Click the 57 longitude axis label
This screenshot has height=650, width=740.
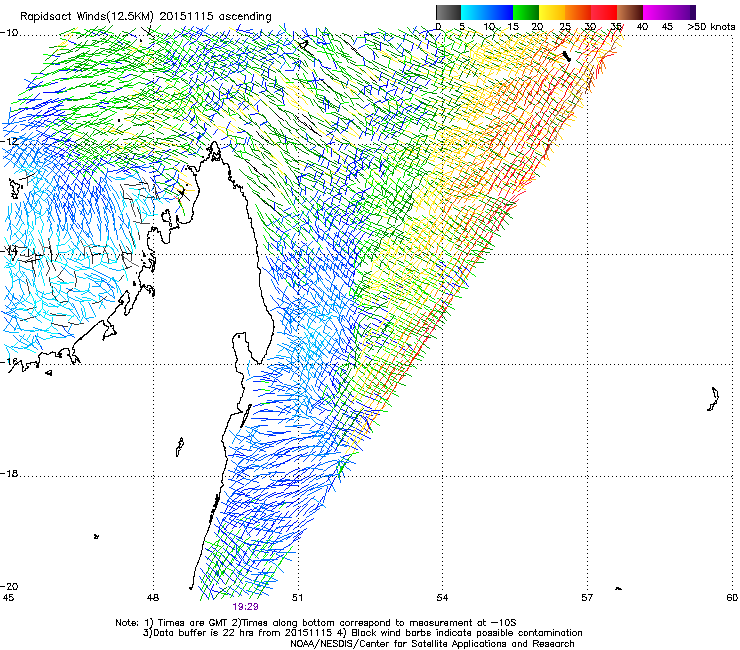pyautogui.click(x=587, y=598)
